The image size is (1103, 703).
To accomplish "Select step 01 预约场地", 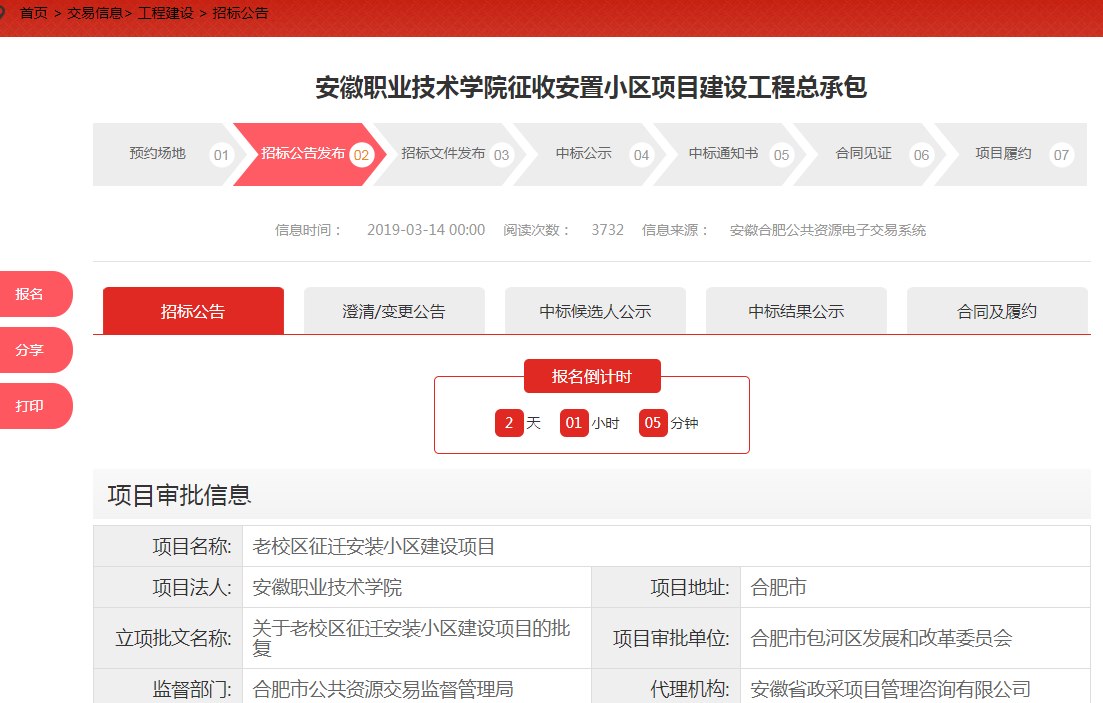I will pyautogui.click(x=158, y=154).
